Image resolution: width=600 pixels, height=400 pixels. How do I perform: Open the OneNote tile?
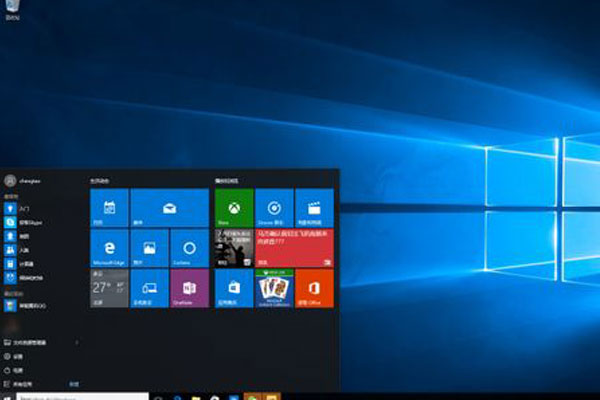click(x=189, y=289)
